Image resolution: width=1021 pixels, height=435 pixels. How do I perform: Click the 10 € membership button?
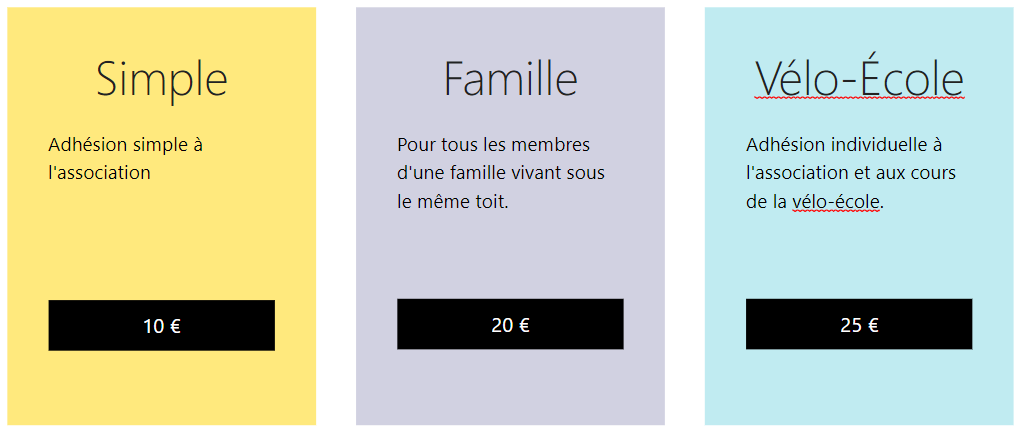click(x=161, y=325)
